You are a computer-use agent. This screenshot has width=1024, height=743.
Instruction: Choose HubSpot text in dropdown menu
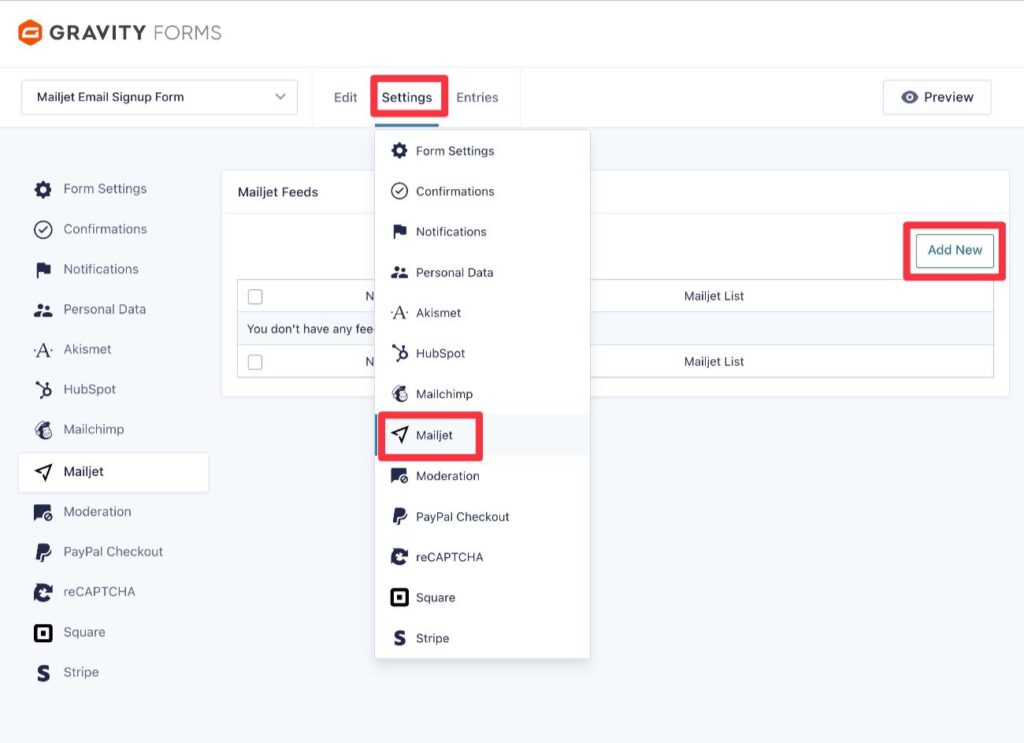(x=440, y=353)
